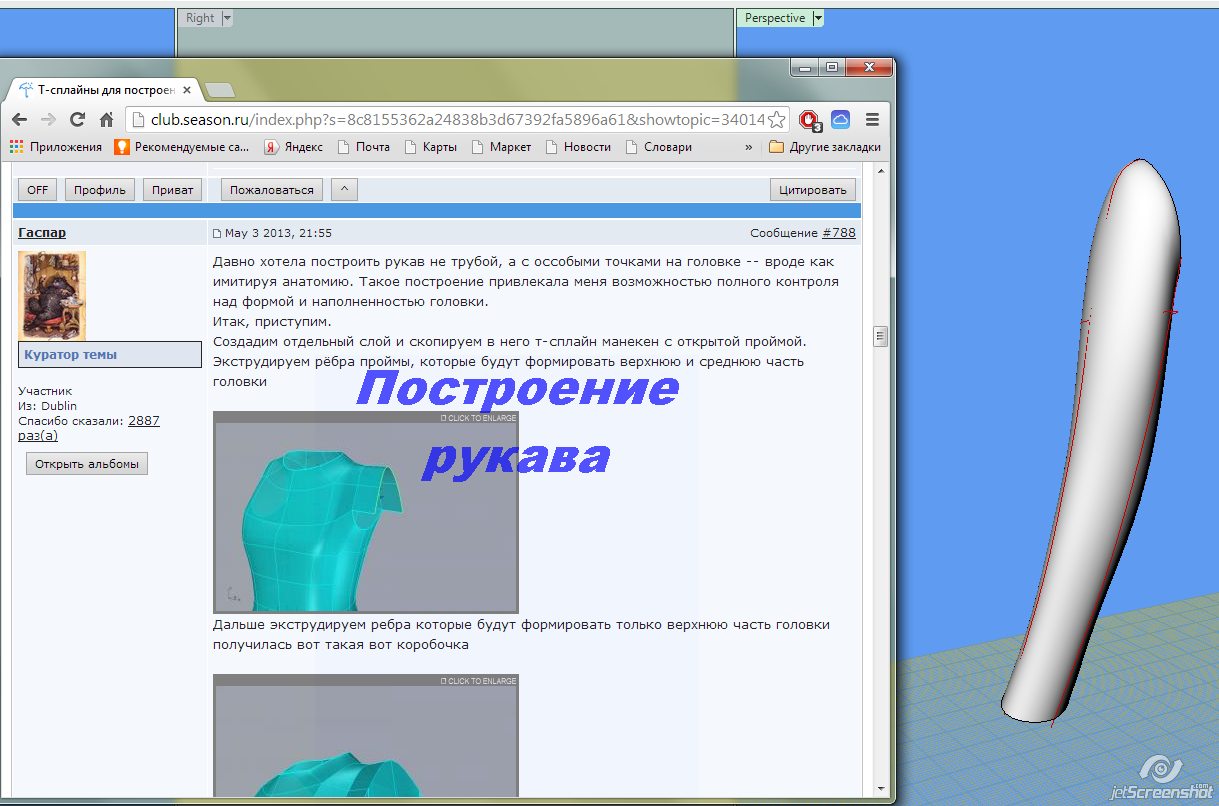Click the May 3 2013, 21:55 date text
The height and width of the screenshot is (806, 1219).
click(278, 233)
